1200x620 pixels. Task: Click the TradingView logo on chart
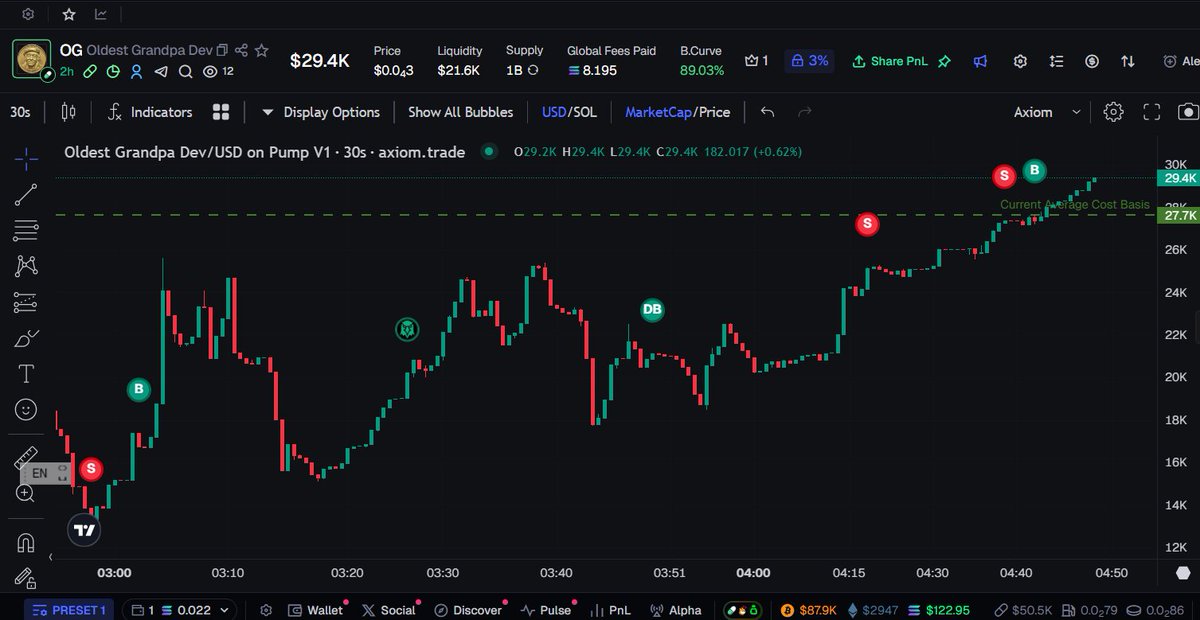85,530
